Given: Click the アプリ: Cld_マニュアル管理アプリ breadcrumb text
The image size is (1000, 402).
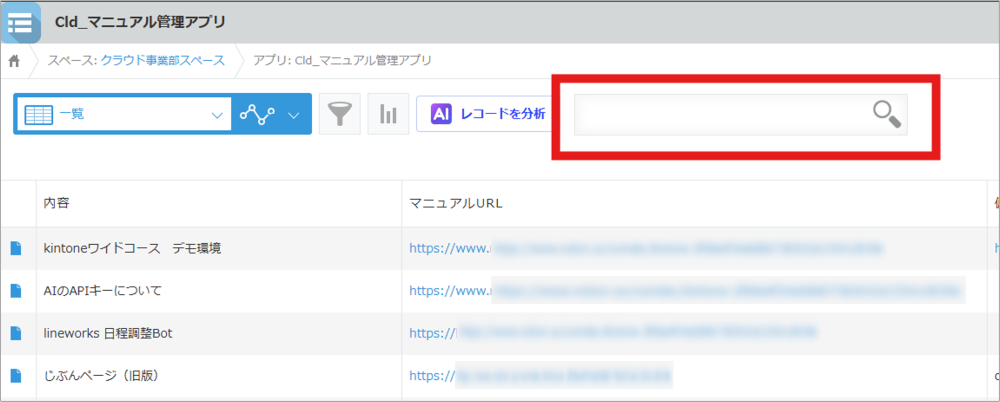Looking at the screenshot, I should [342, 61].
